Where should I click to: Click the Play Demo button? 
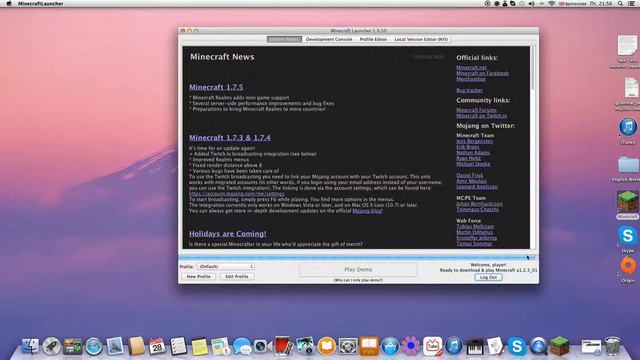358,269
